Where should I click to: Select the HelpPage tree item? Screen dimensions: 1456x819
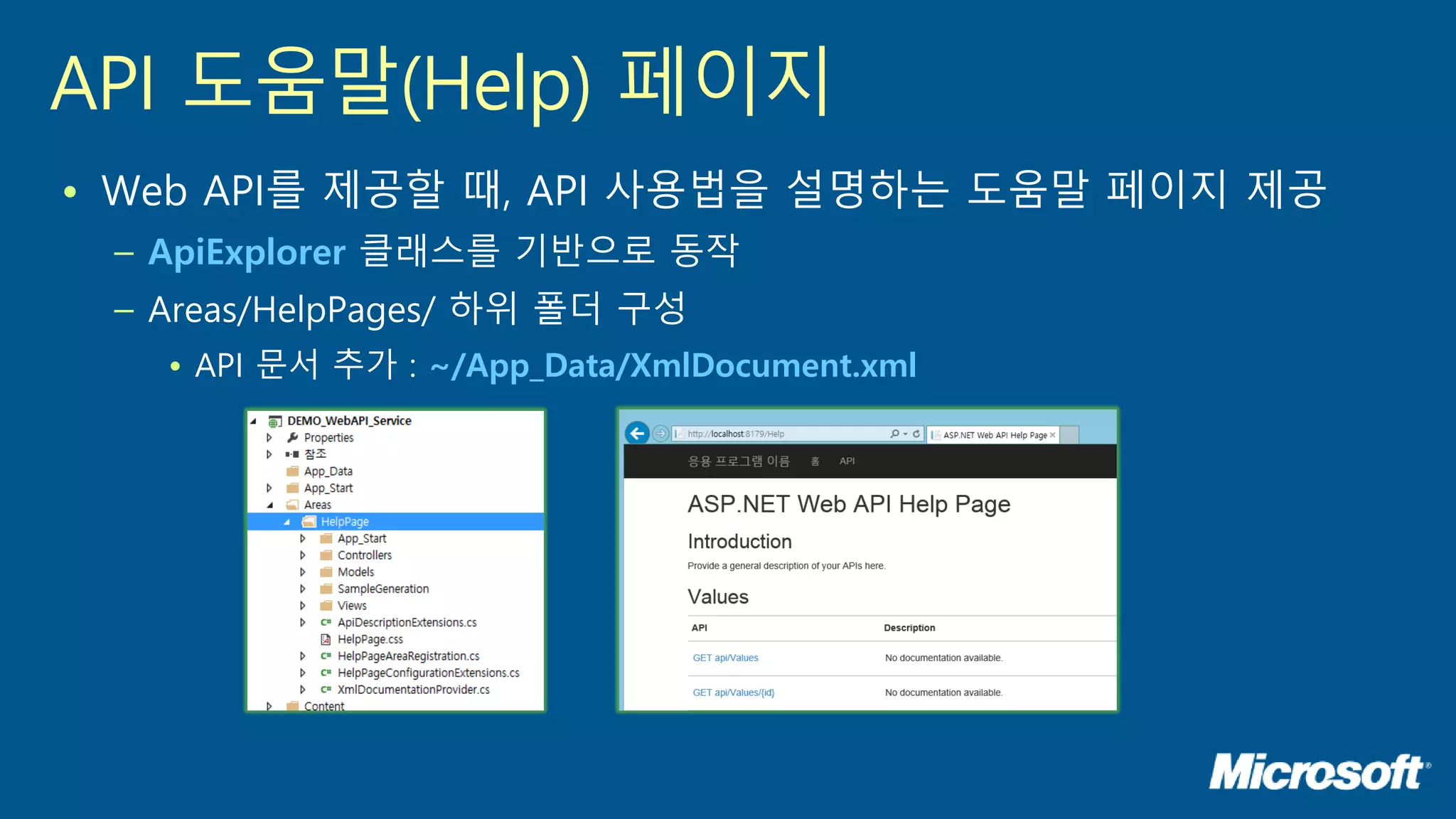point(395,521)
